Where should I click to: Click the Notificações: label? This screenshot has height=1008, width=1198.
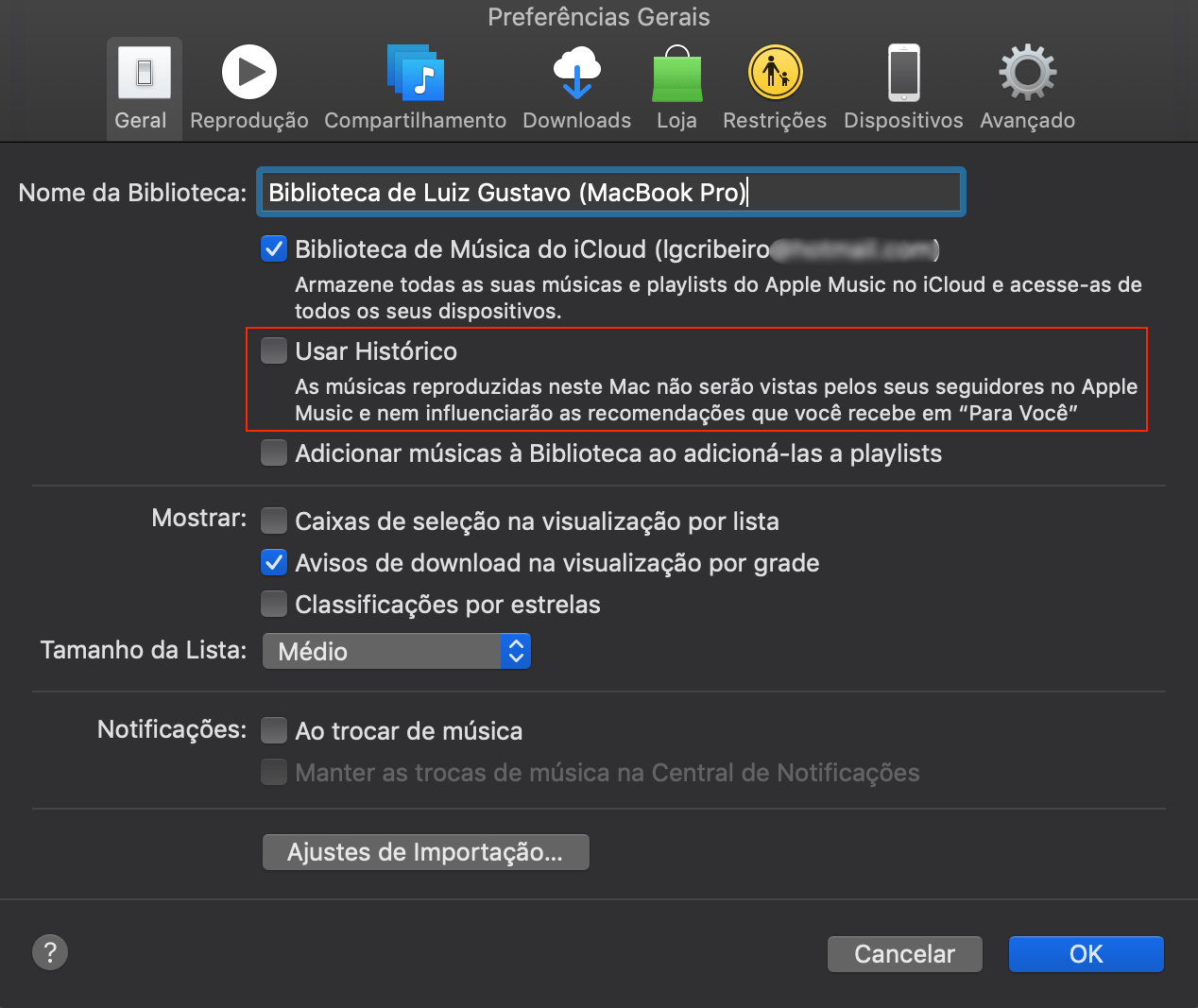pyautogui.click(x=172, y=729)
